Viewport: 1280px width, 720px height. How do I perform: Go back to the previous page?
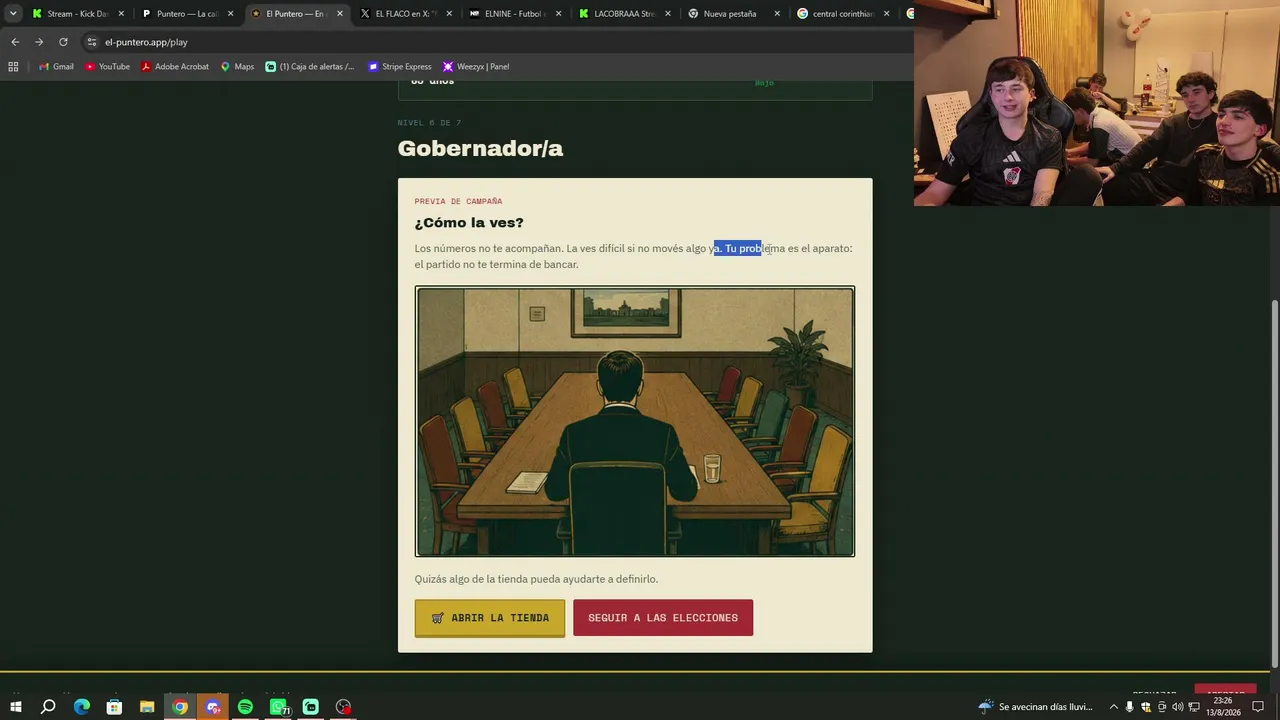[x=15, y=42]
